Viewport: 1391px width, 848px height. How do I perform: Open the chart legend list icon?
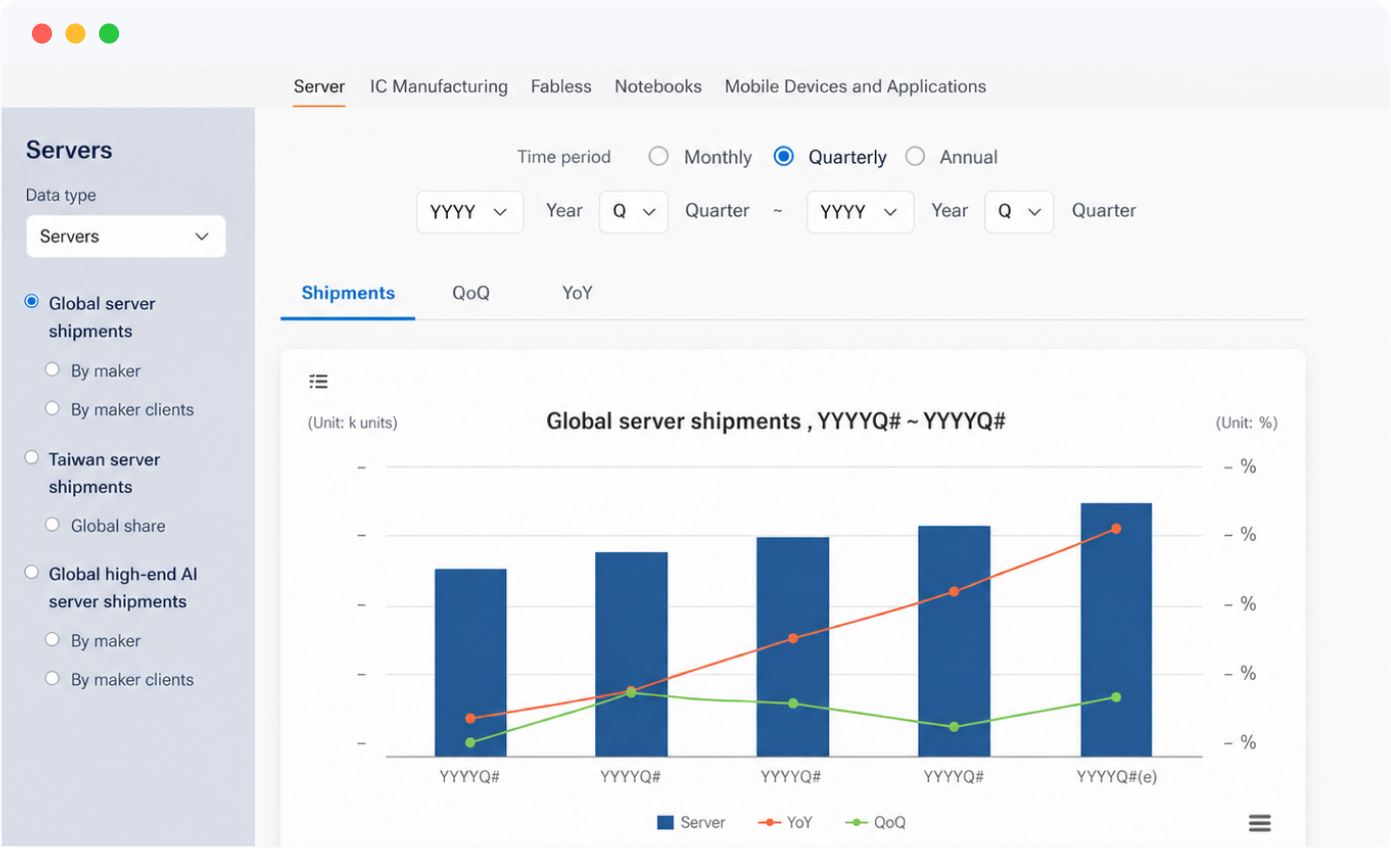click(319, 381)
